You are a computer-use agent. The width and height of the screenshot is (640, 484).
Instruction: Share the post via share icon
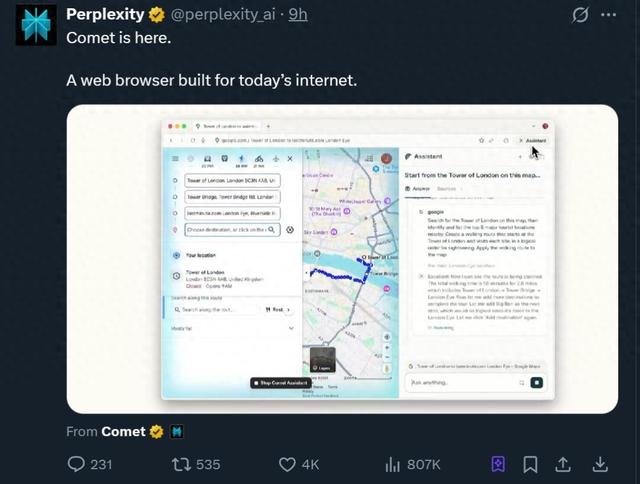[564, 464]
